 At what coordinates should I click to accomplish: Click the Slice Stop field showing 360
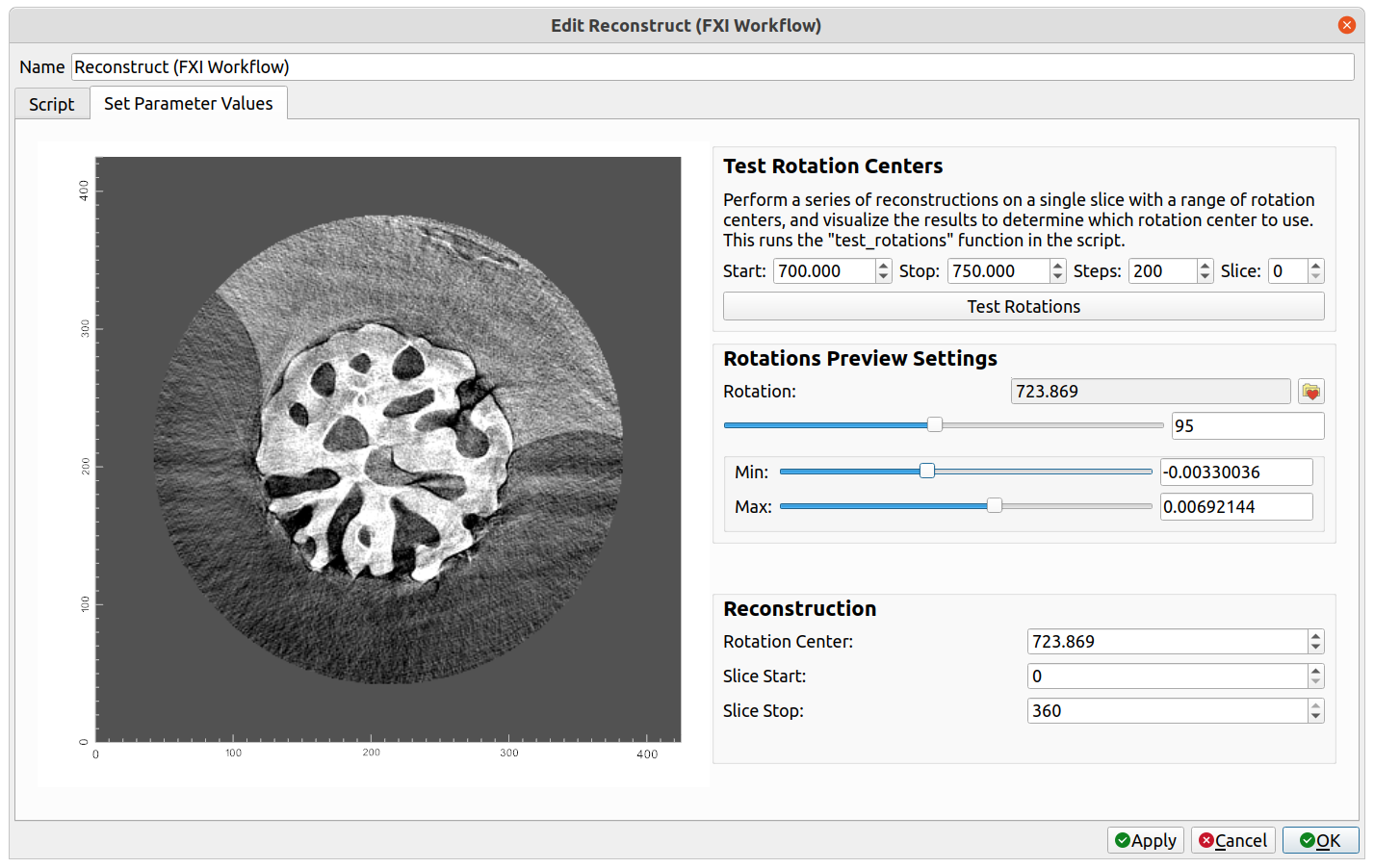1167,711
